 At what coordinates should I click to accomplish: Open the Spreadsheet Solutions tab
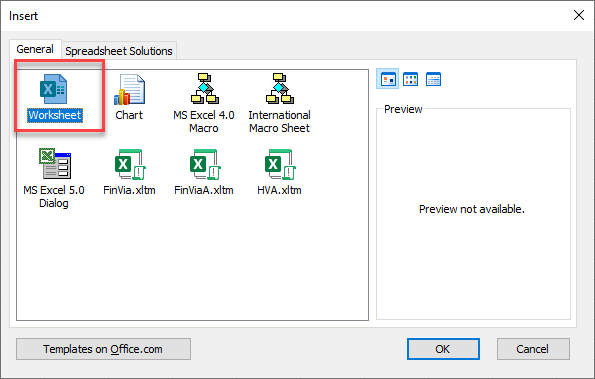[x=119, y=51]
